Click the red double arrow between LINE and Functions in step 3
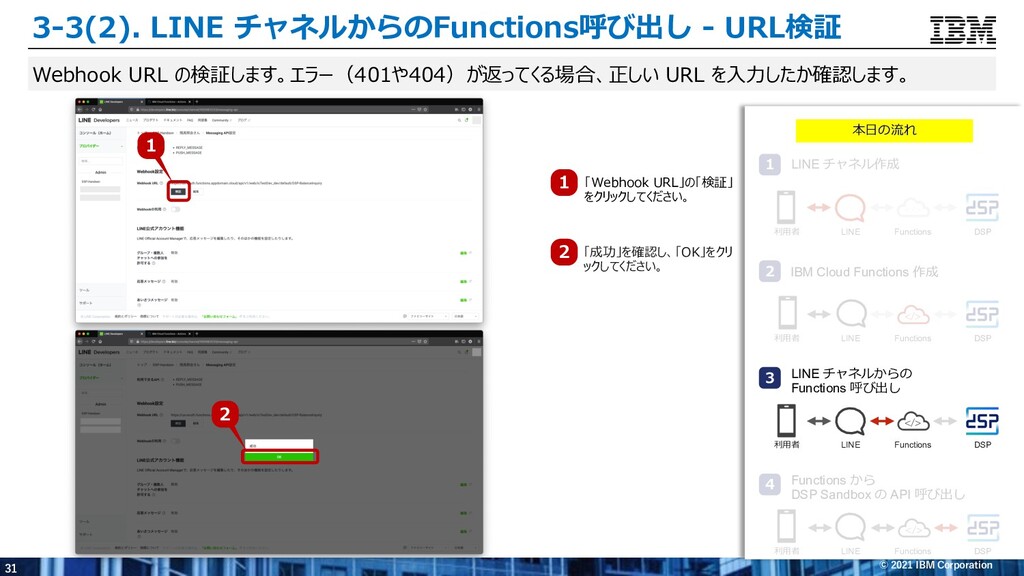This screenshot has height=576, width=1024. 882,421
